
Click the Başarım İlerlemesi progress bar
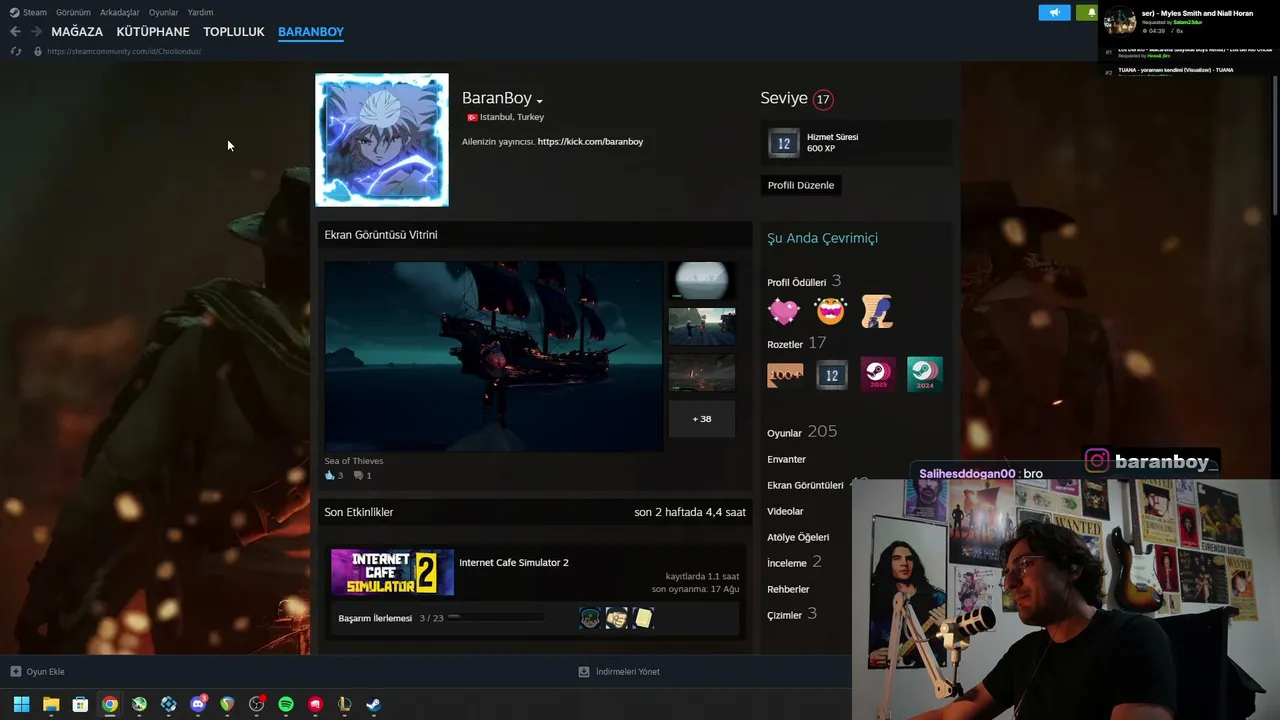point(496,618)
